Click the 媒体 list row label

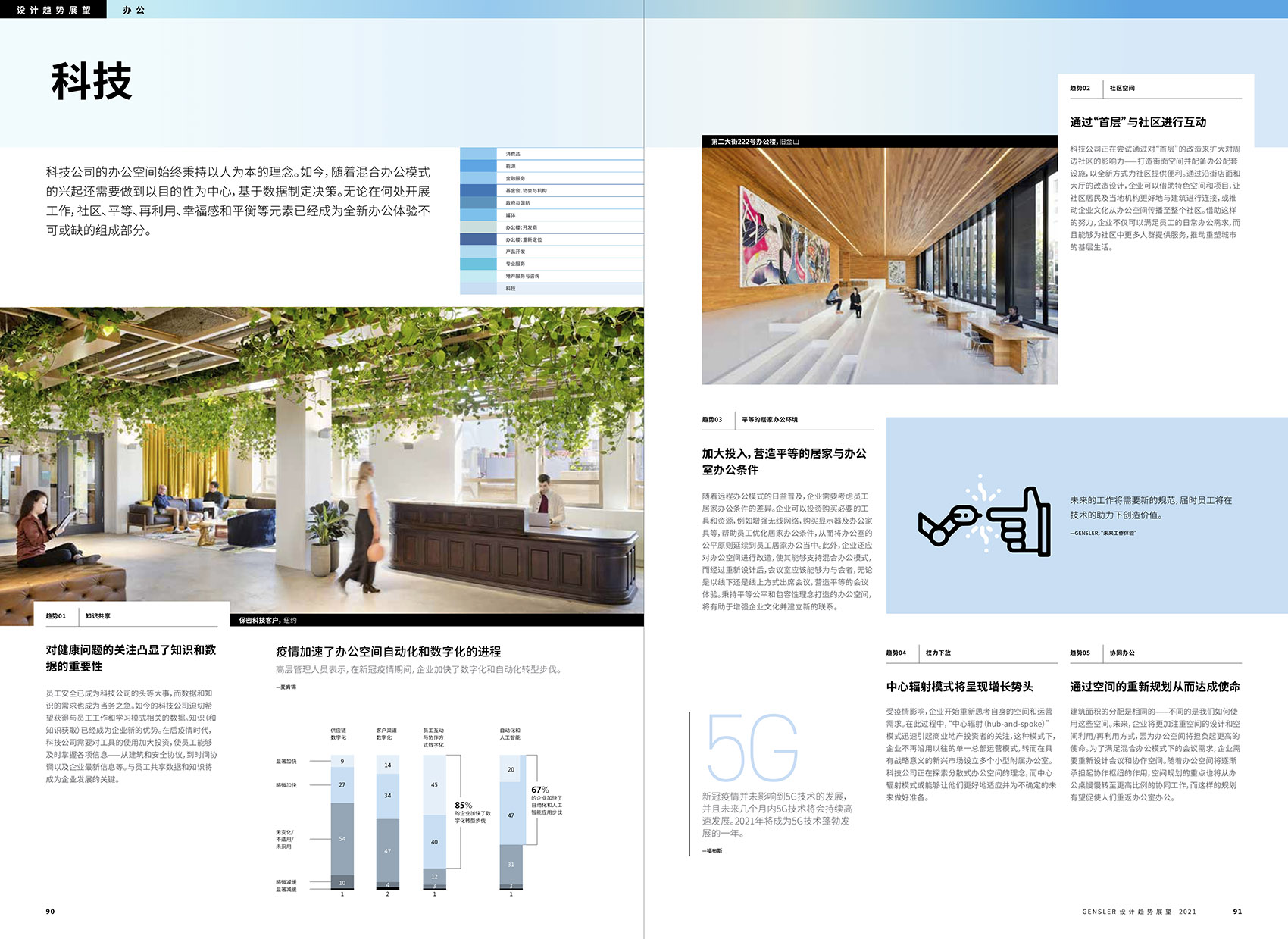pos(511,215)
